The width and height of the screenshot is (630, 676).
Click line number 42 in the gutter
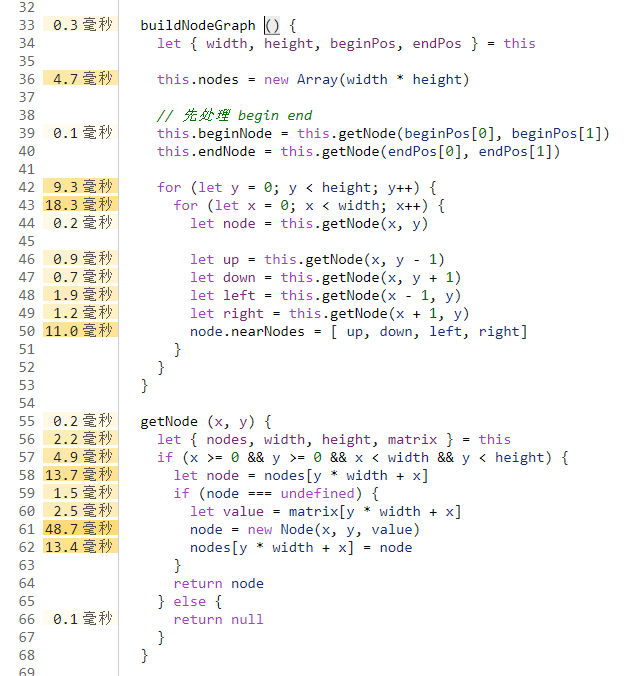[x=26, y=187]
